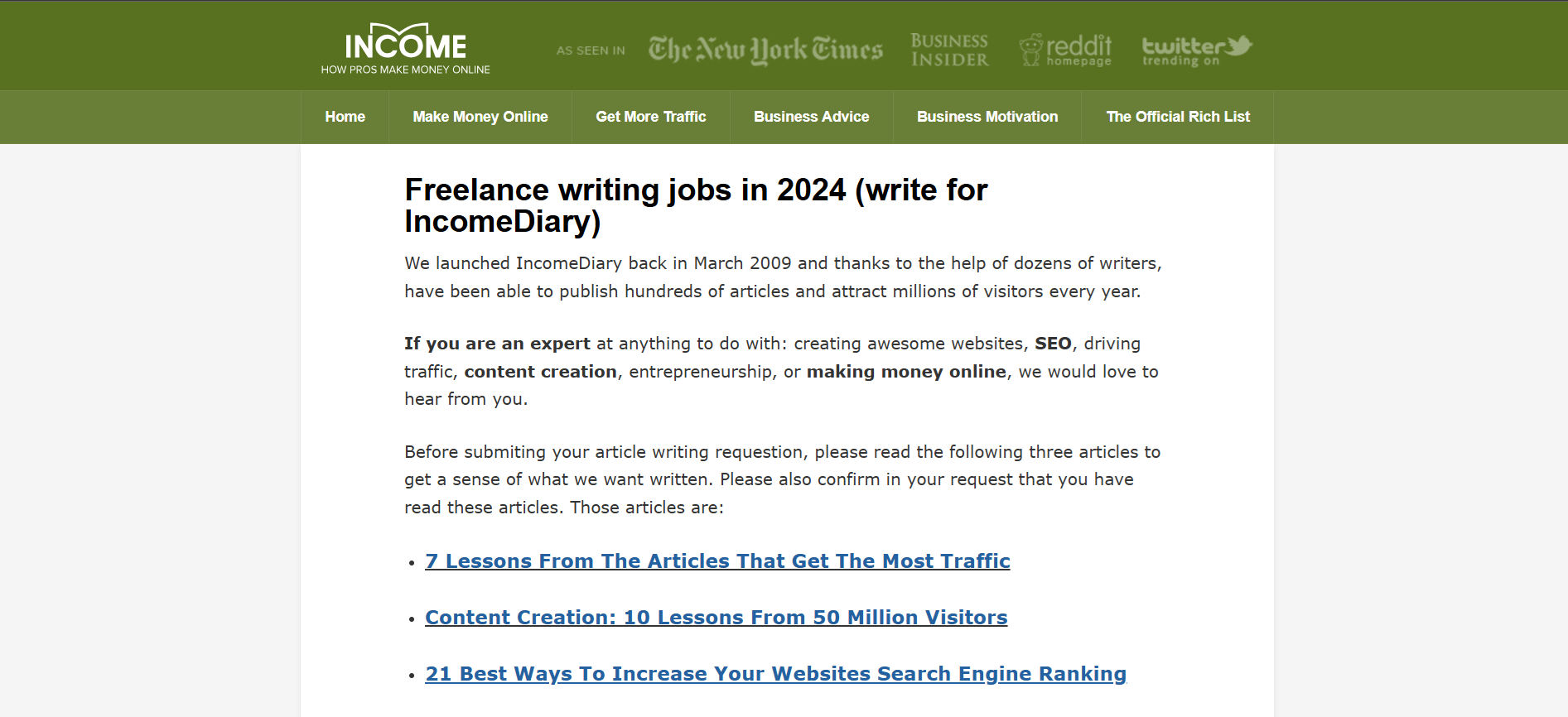Image resolution: width=1568 pixels, height=717 pixels.
Task: Click the Reddit homepage icon
Action: point(1066,50)
